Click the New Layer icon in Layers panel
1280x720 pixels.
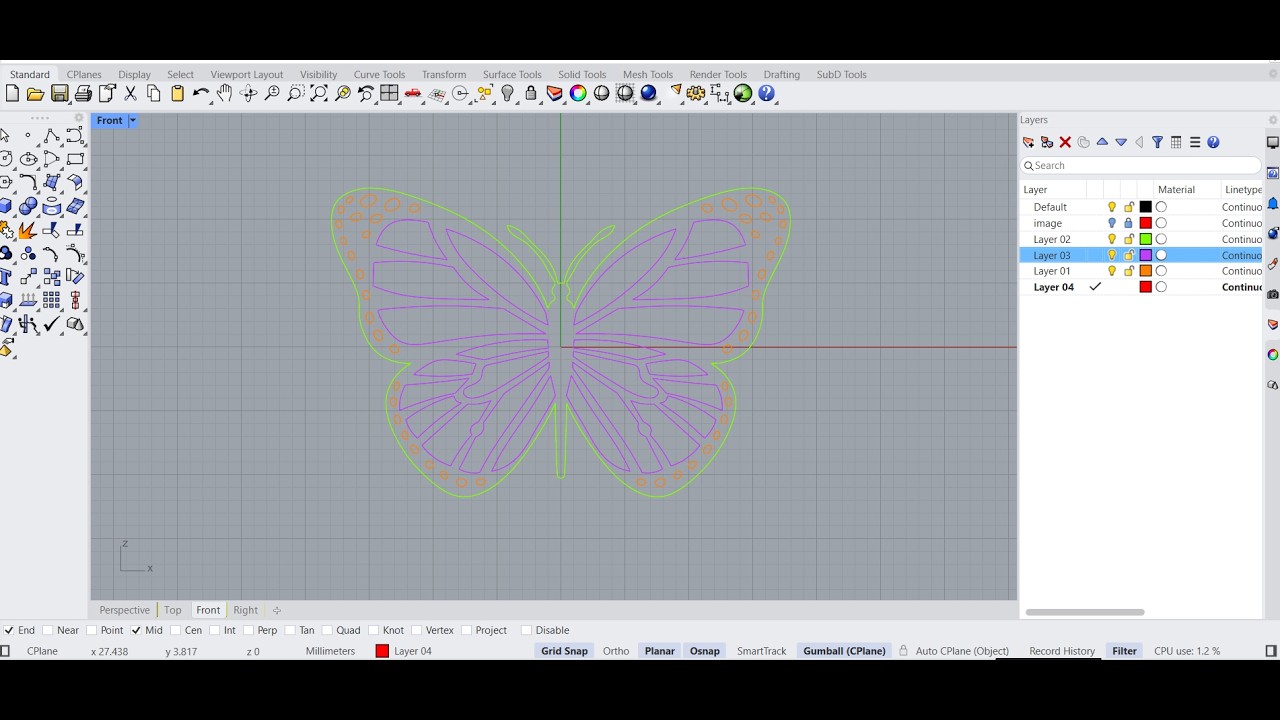tap(1028, 143)
